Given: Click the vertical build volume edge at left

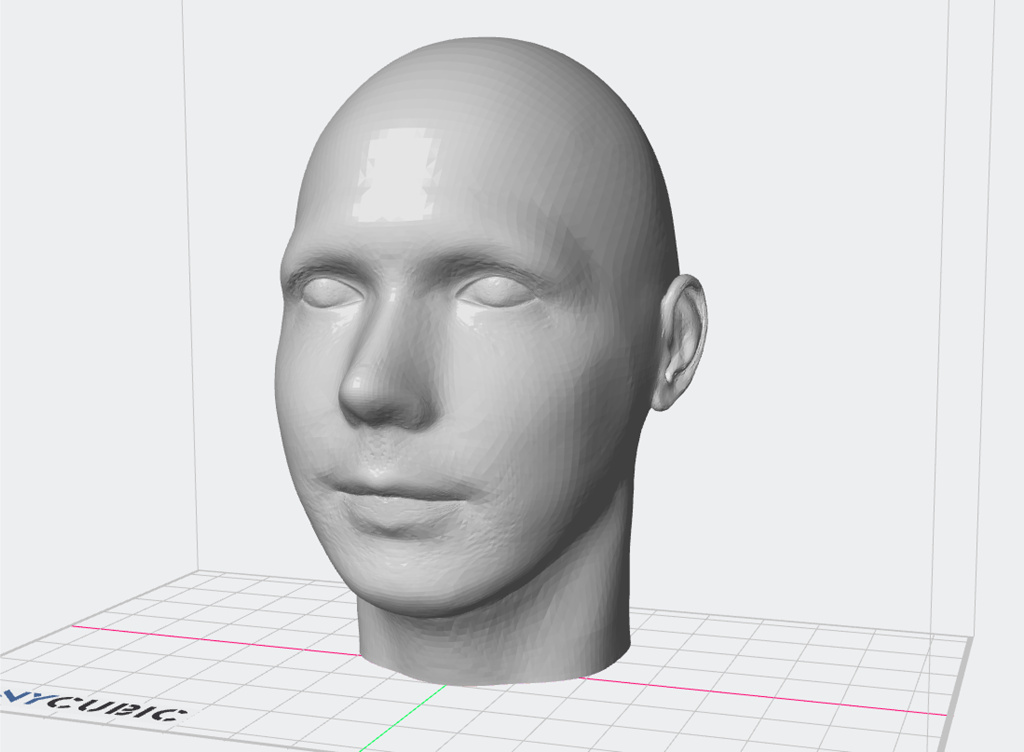Looking at the screenshot, I should coord(188,300).
